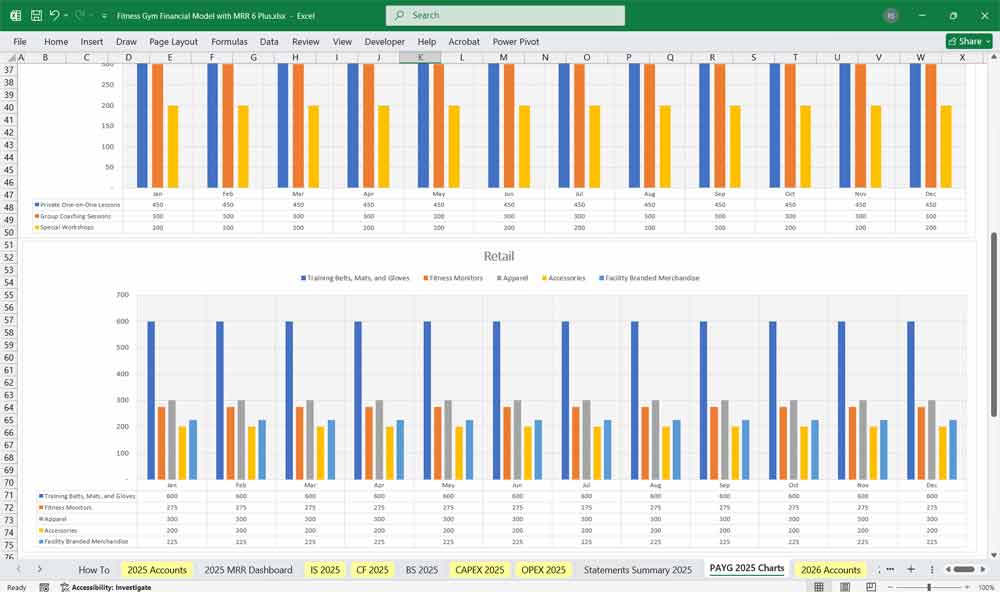The height and width of the screenshot is (592, 1000).
Task: Click the Undo icon
Action: (x=56, y=15)
